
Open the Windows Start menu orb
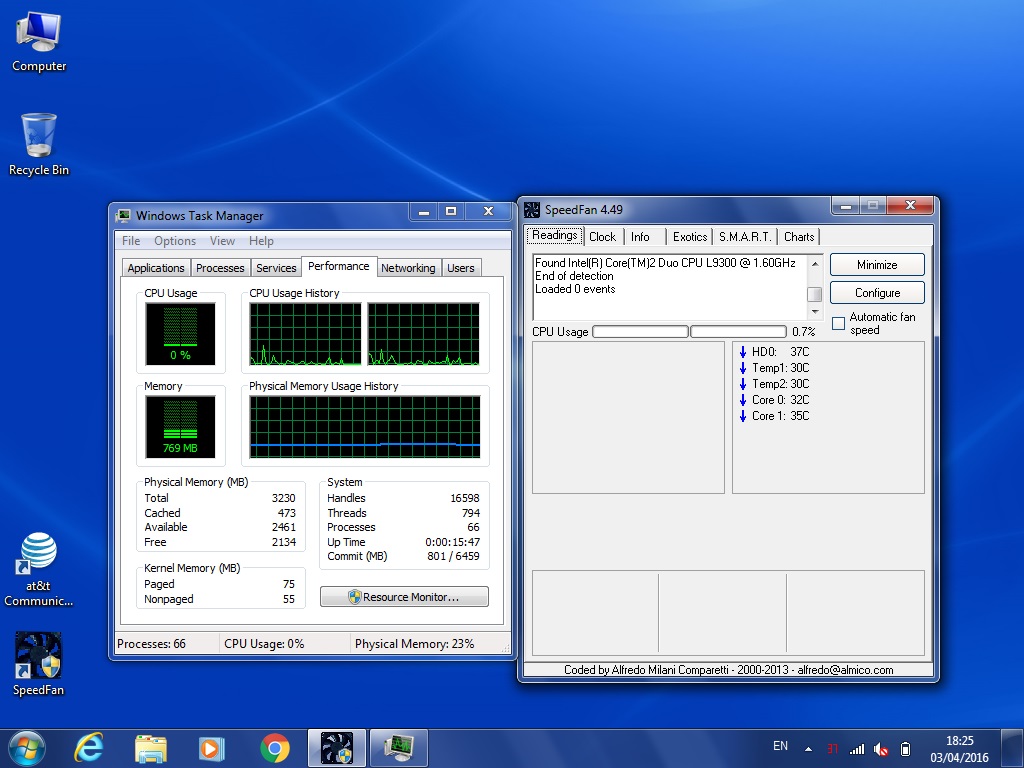[x=26, y=748]
